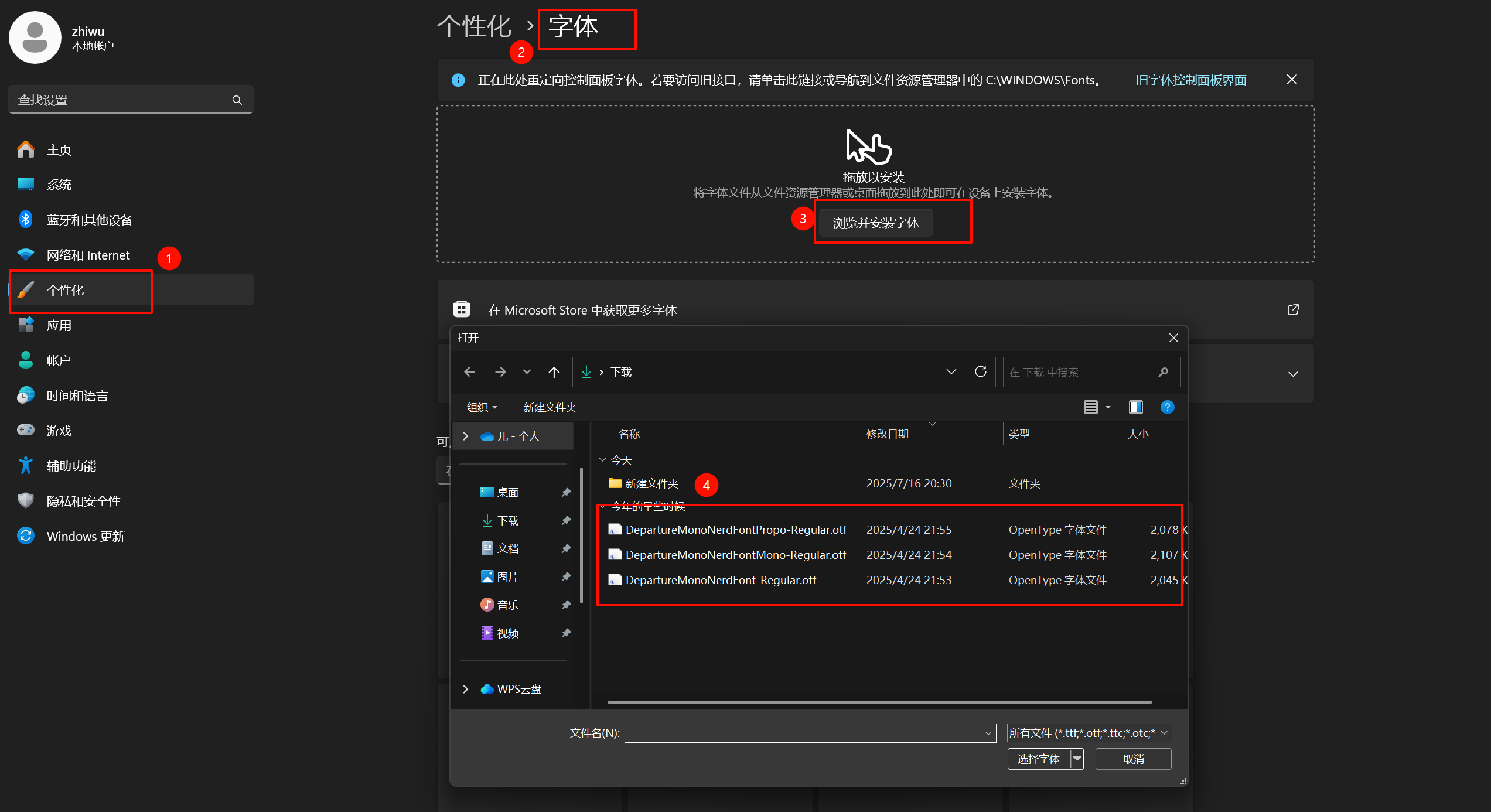1491x812 pixels.
Task: Open the 文件名 combo box dropdown
Action: (988, 733)
